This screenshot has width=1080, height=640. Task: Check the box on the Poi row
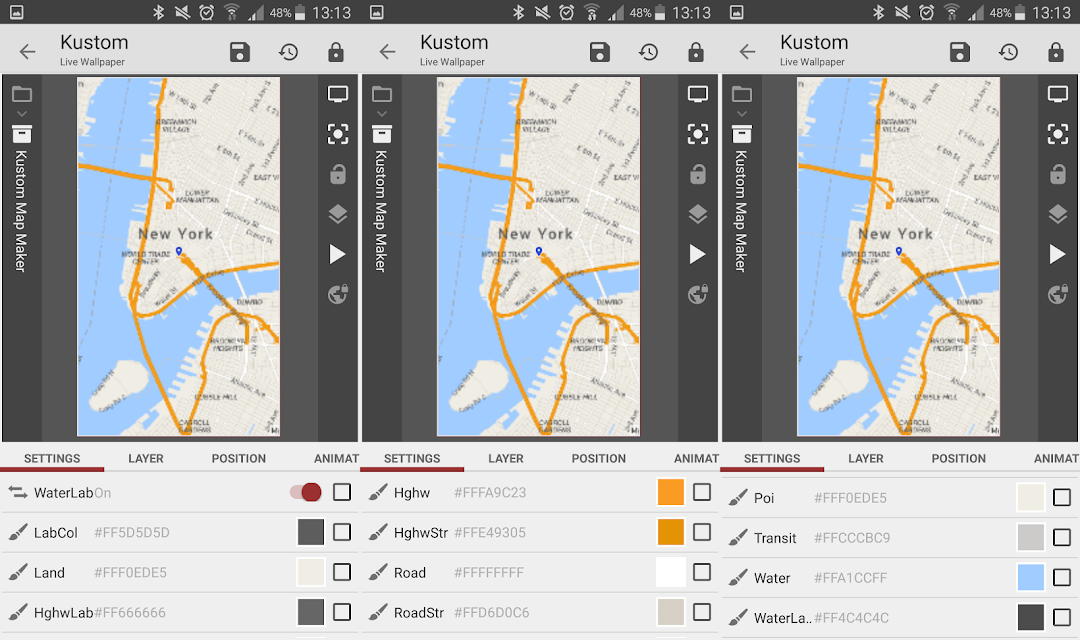1062,497
